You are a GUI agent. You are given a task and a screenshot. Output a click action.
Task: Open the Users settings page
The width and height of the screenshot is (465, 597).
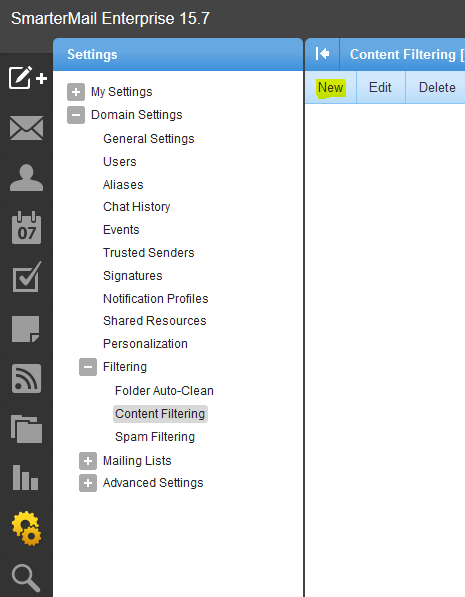click(x=120, y=162)
